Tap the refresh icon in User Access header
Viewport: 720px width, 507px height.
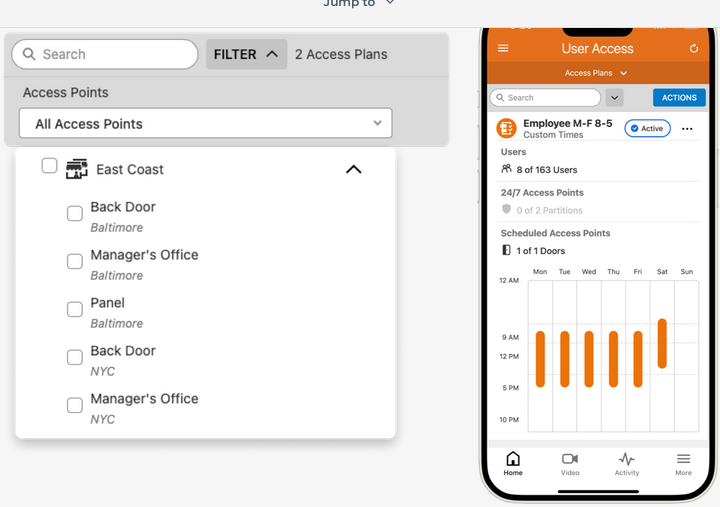click(694, 48)
